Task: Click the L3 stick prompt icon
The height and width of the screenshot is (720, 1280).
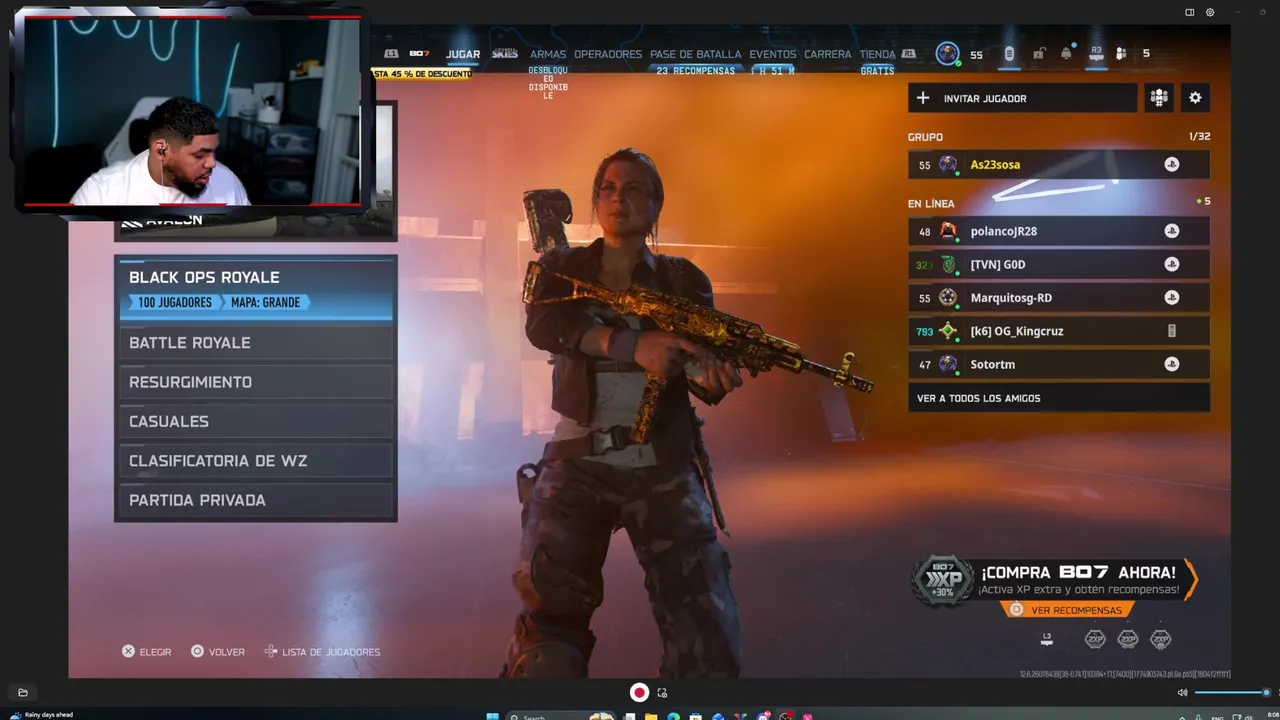Action: (1047, 638)
